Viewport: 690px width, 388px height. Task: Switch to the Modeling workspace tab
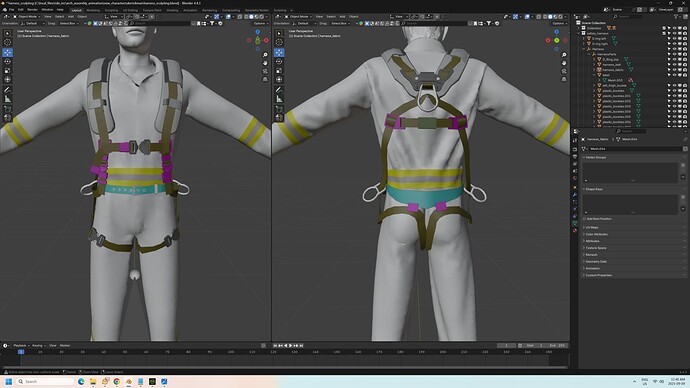(x=93, y=10)
